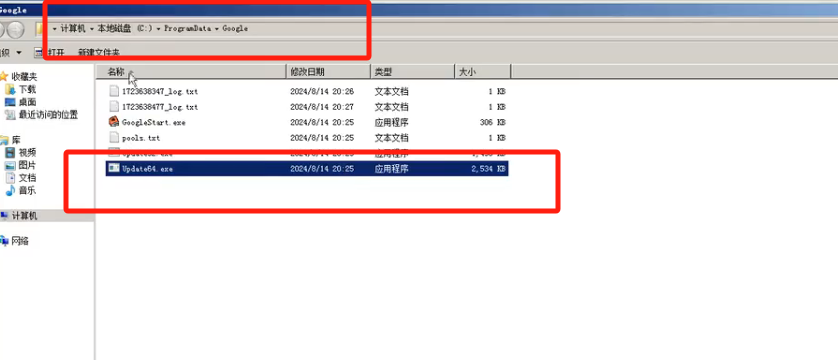This screenshot has height=360, width=838.
Task: Click 1723638347_log.txt file icon
Action: (x=113, y=91)
